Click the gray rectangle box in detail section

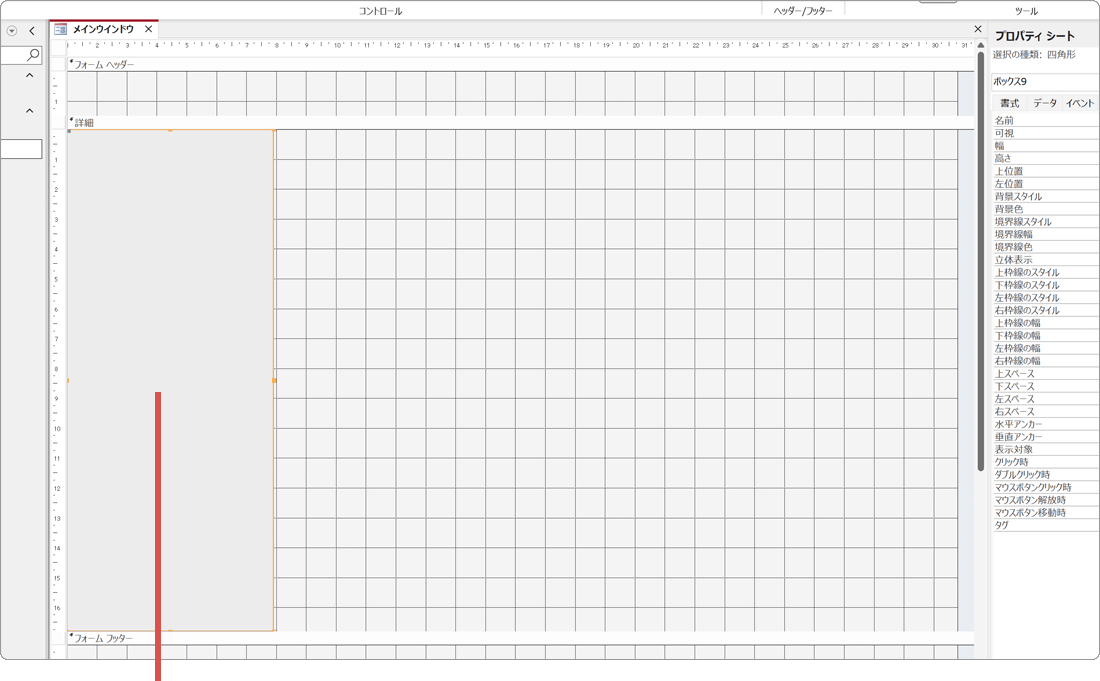tap(170, 300)
